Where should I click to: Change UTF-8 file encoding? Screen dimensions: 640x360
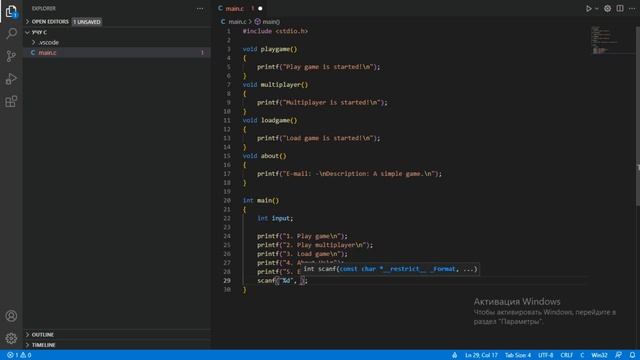pyautogui.click(x=545, y=355)
